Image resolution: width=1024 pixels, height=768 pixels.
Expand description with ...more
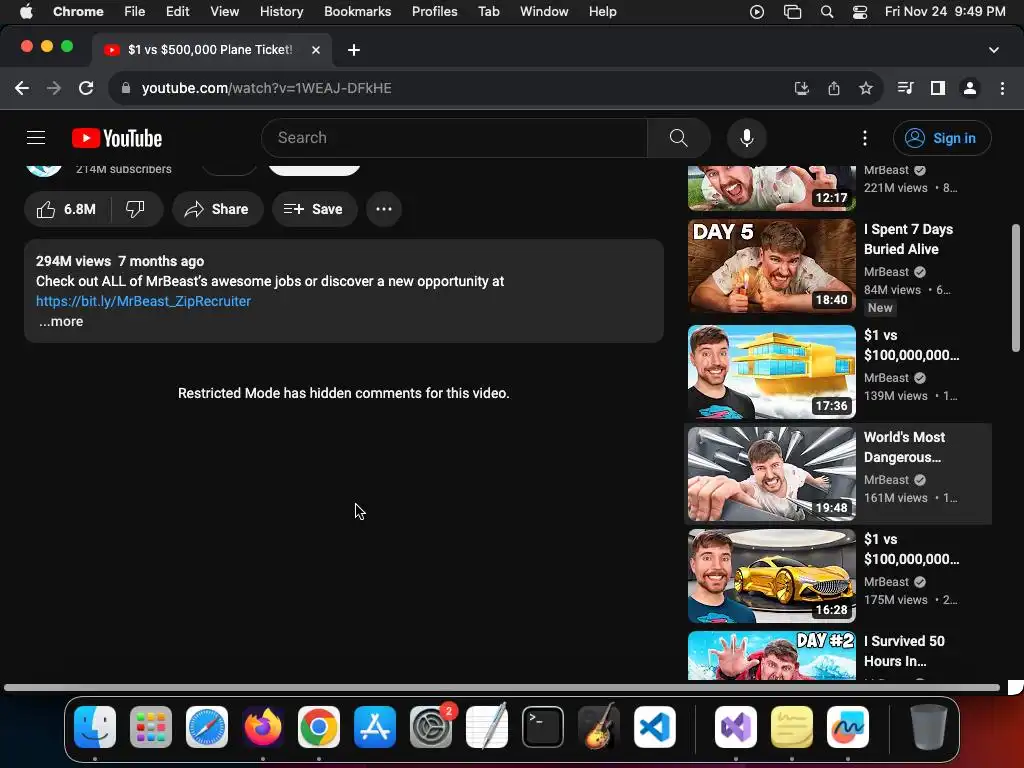coord(61,321)
